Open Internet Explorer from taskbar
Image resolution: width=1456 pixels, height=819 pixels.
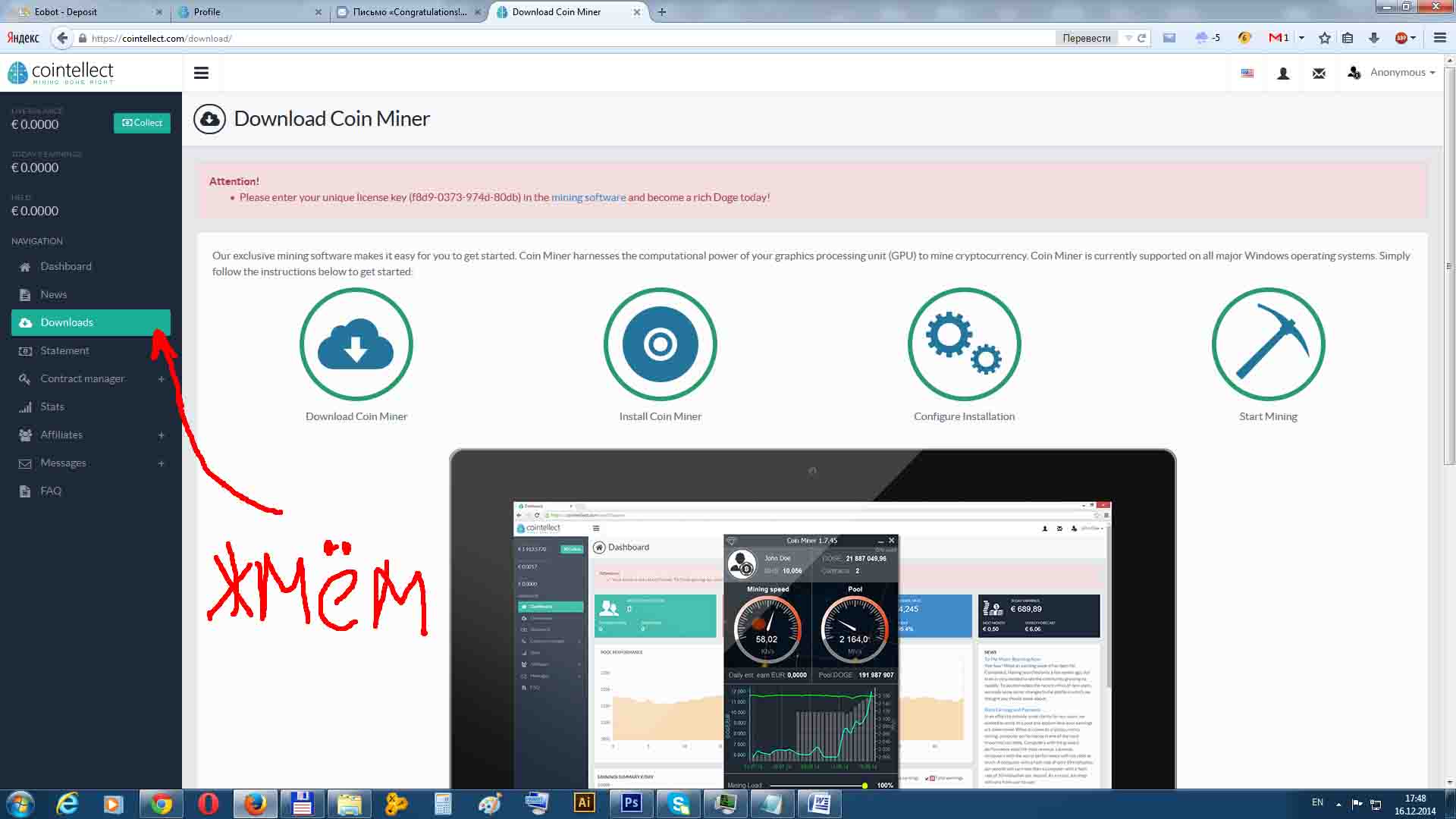coord(67,803)
